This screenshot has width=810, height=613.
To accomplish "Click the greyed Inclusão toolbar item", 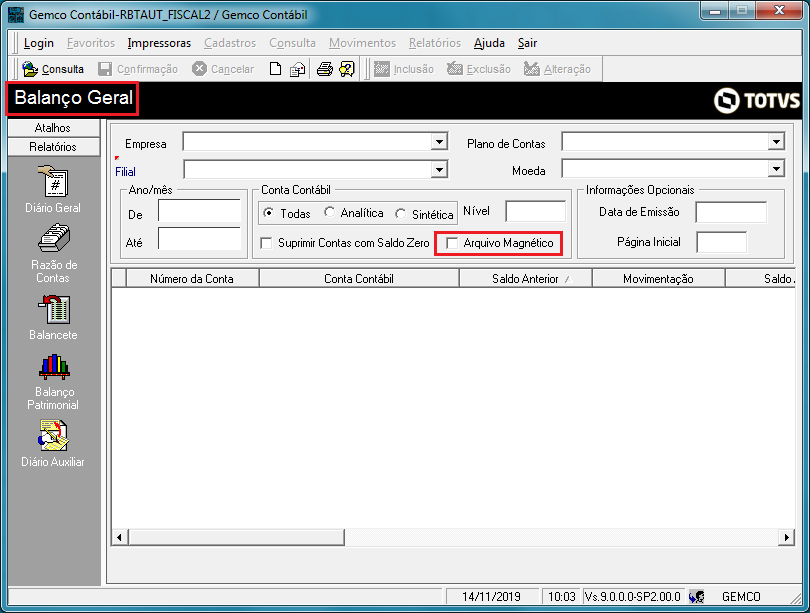I will [x=404, y=69].
